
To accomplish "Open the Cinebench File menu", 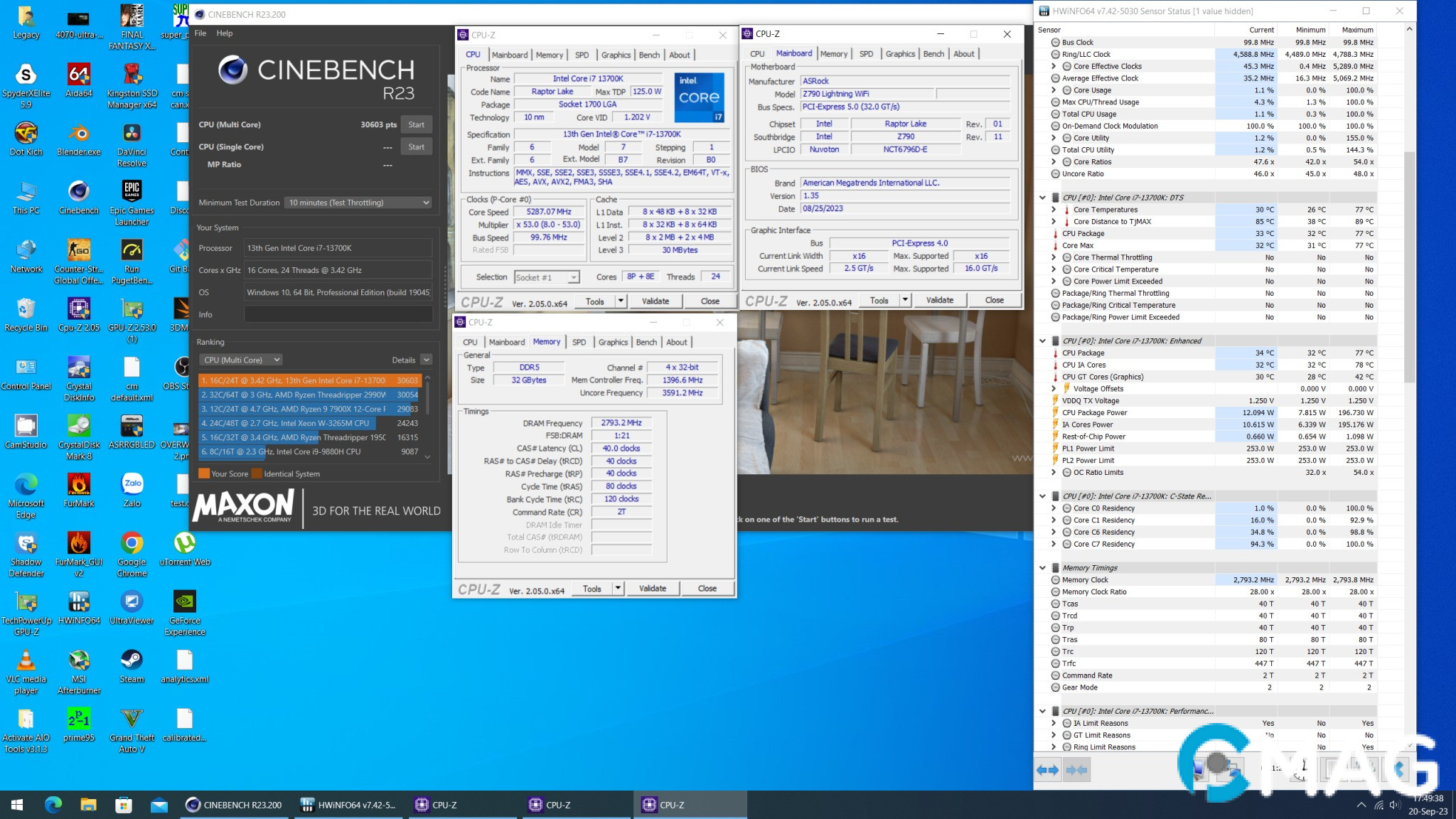I will 200,33.
